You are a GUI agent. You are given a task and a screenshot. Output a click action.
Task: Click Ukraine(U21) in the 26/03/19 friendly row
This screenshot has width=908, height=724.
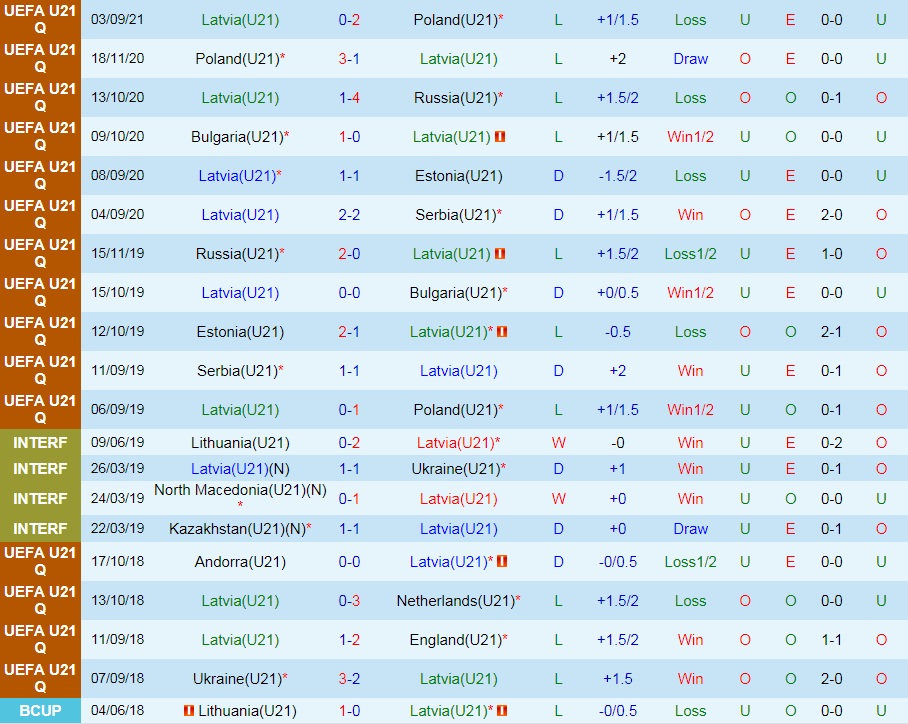tap(455, 469)
